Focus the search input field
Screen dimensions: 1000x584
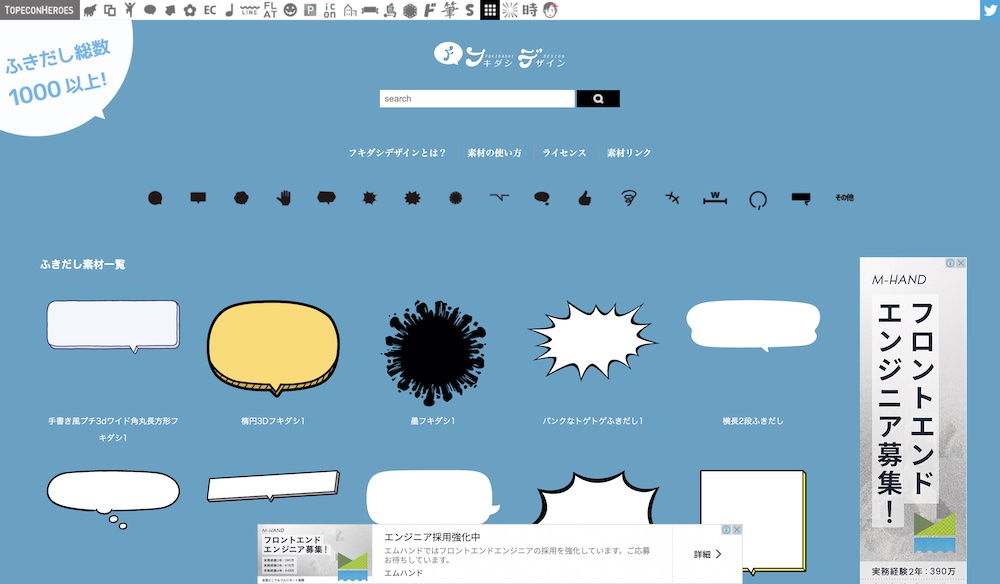477,98
